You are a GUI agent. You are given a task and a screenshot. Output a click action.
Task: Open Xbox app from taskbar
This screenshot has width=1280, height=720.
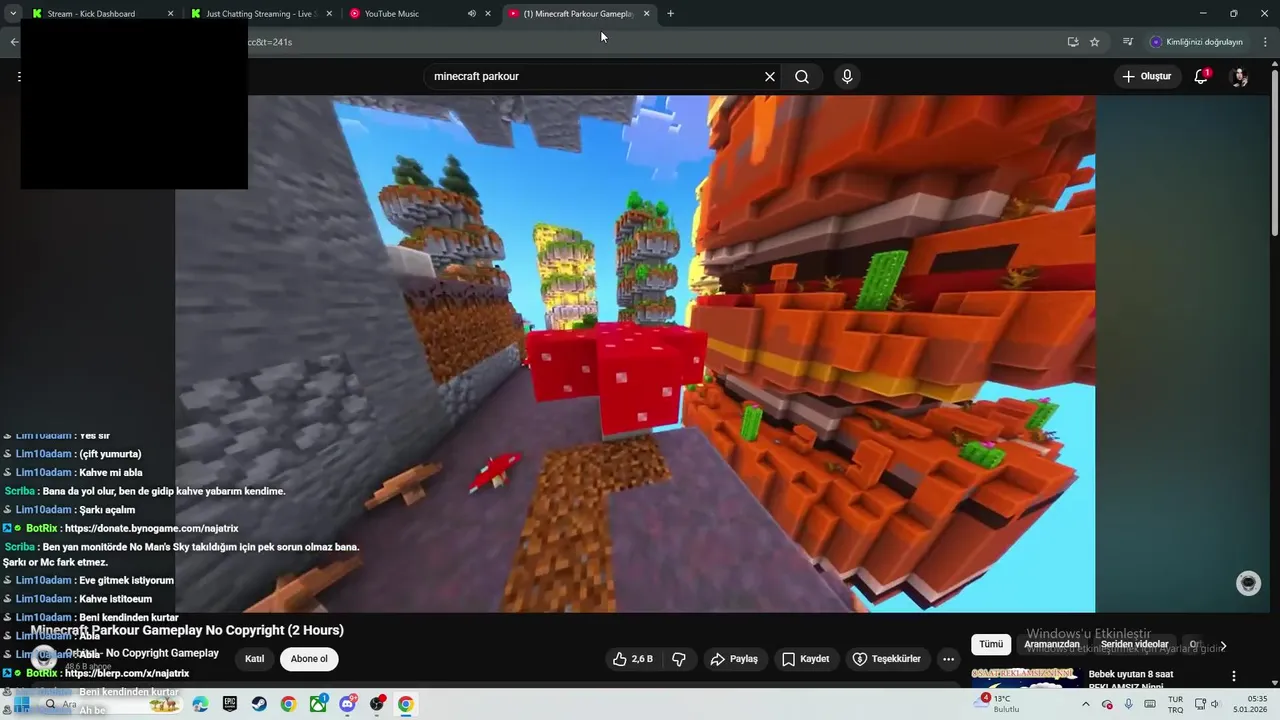[x=318, y=704]
